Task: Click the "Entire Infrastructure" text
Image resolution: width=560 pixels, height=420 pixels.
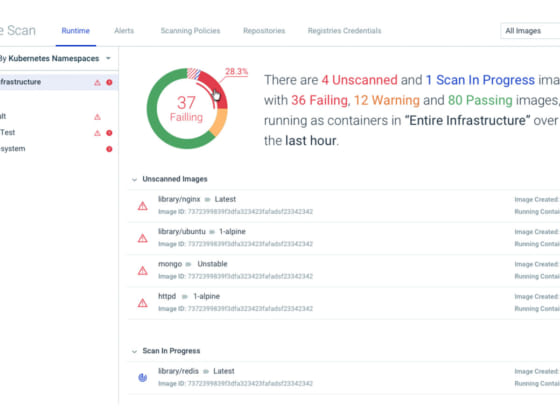Action: pyautogui.click(x=467, y=121)
